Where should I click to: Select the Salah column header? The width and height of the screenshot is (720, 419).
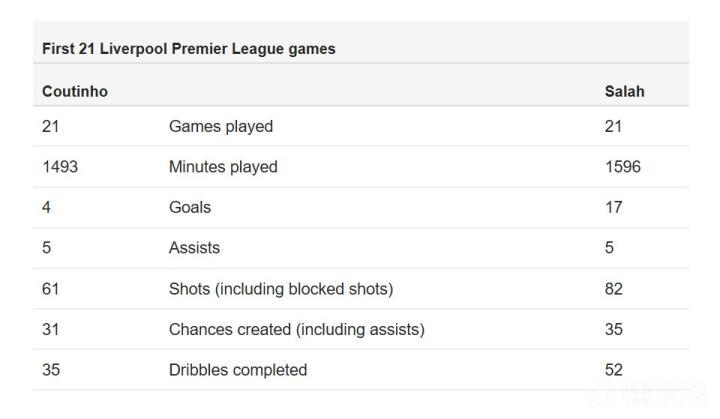pos(624,91)
